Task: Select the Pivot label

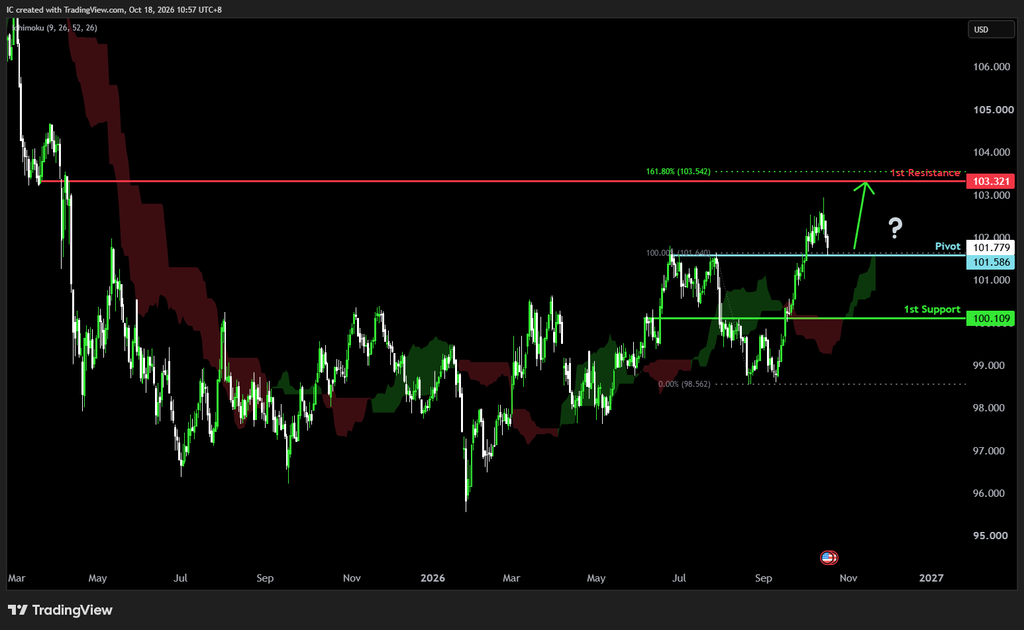Action: tap(948, 246)
